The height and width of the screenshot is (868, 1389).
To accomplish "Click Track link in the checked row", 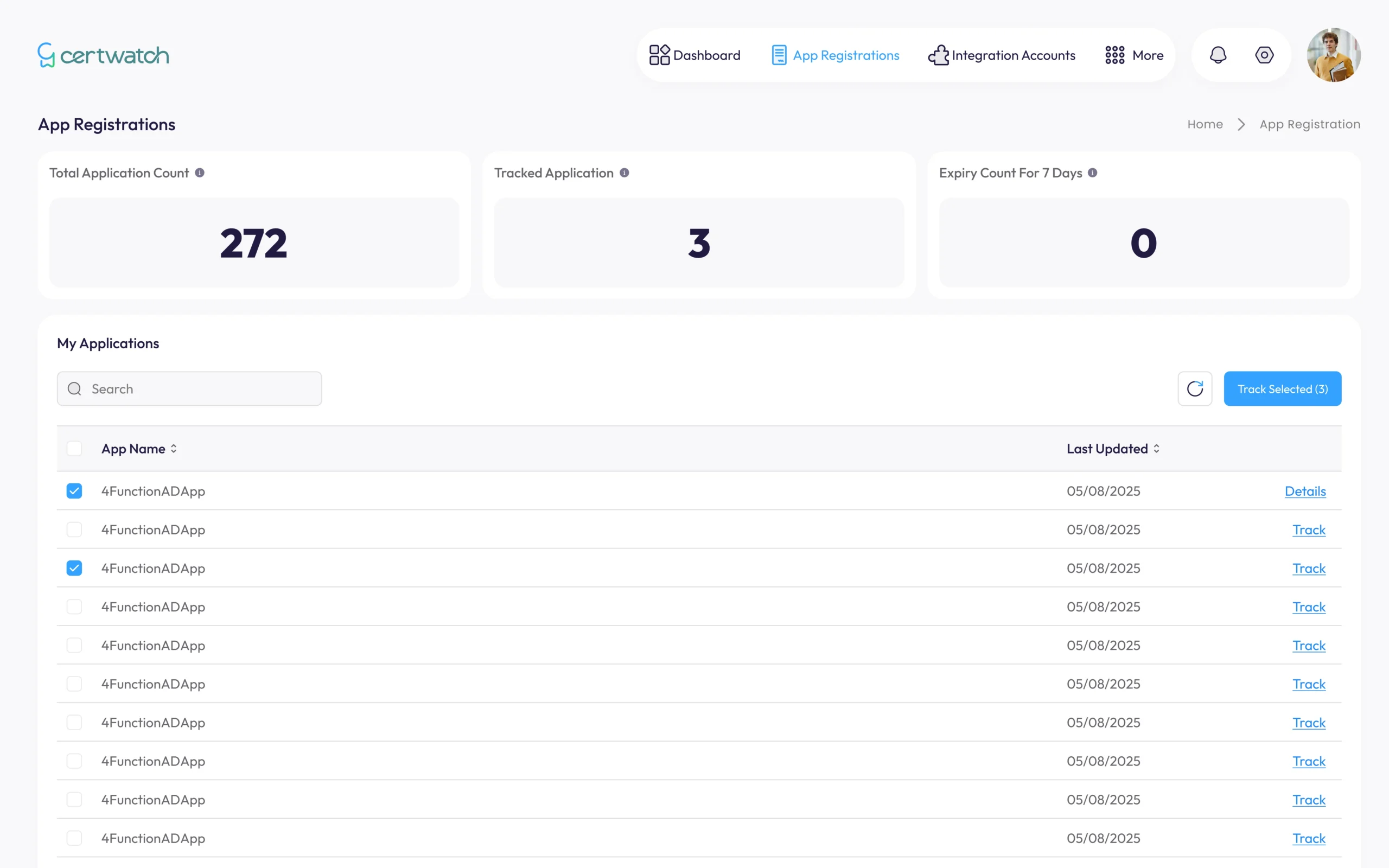I will click(1309, 569).
